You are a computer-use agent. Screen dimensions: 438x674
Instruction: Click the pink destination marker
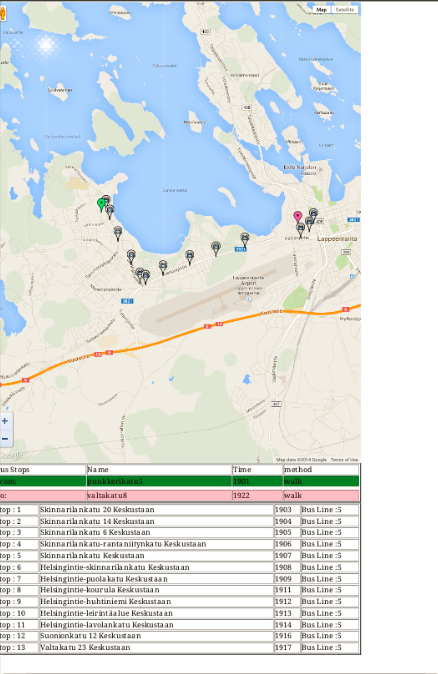pos(297,218)
